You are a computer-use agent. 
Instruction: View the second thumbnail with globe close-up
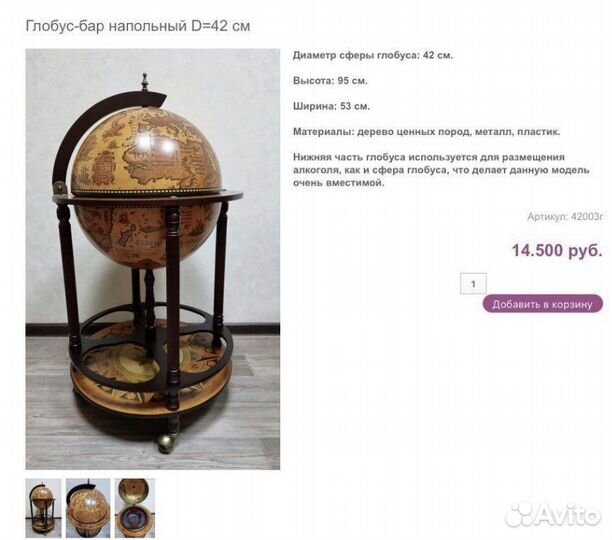(88, 508)
